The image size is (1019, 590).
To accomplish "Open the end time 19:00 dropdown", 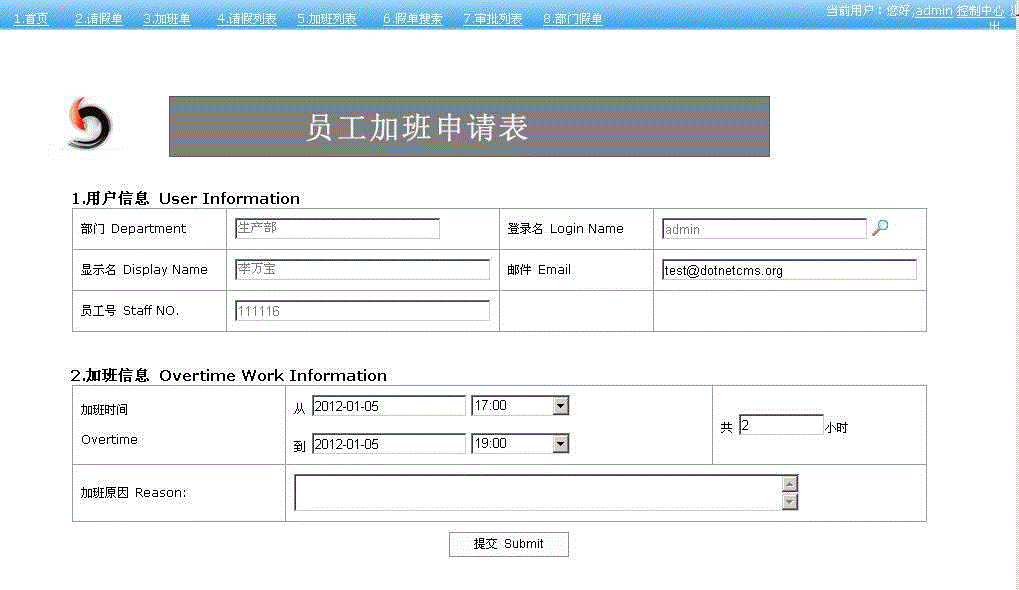I will (x=560, y=444).
